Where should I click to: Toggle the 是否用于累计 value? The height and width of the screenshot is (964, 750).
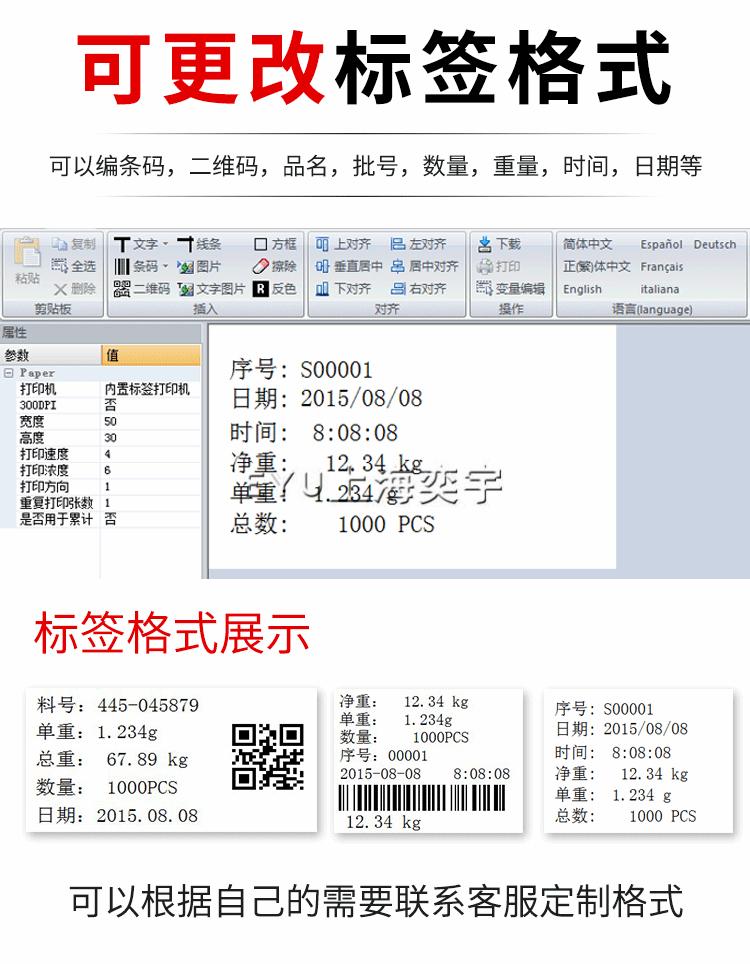coord(110,519)
